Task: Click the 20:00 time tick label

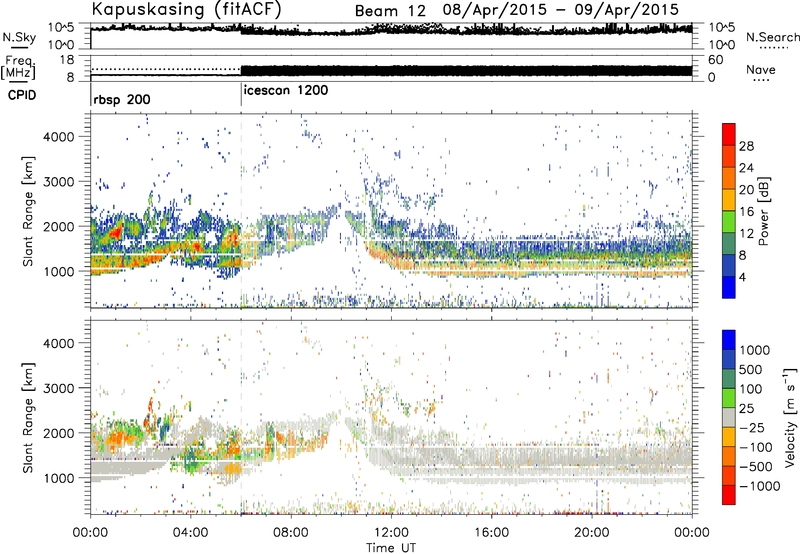Action: (591, 533)
